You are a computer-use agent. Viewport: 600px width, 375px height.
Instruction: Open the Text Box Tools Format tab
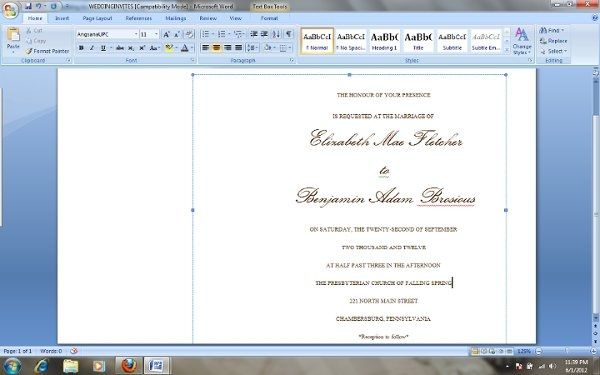pos(269,18)
